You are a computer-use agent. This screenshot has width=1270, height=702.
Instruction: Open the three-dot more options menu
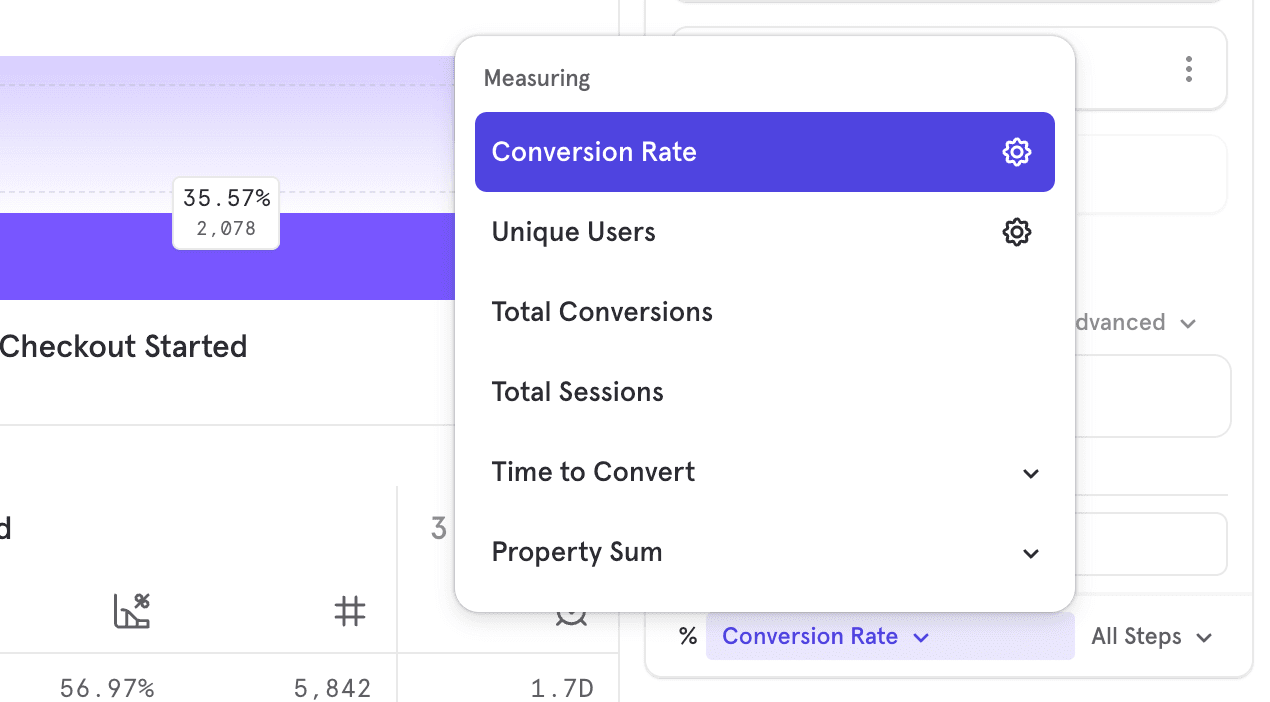1188,69
